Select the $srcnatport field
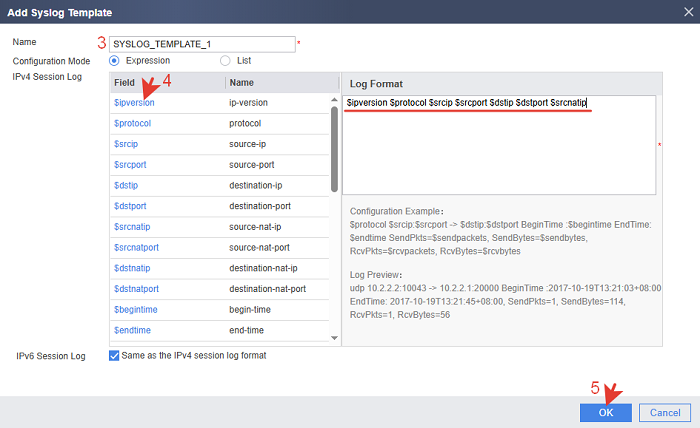The width and height of the screenshot is (700, 428). coord(137,246)
